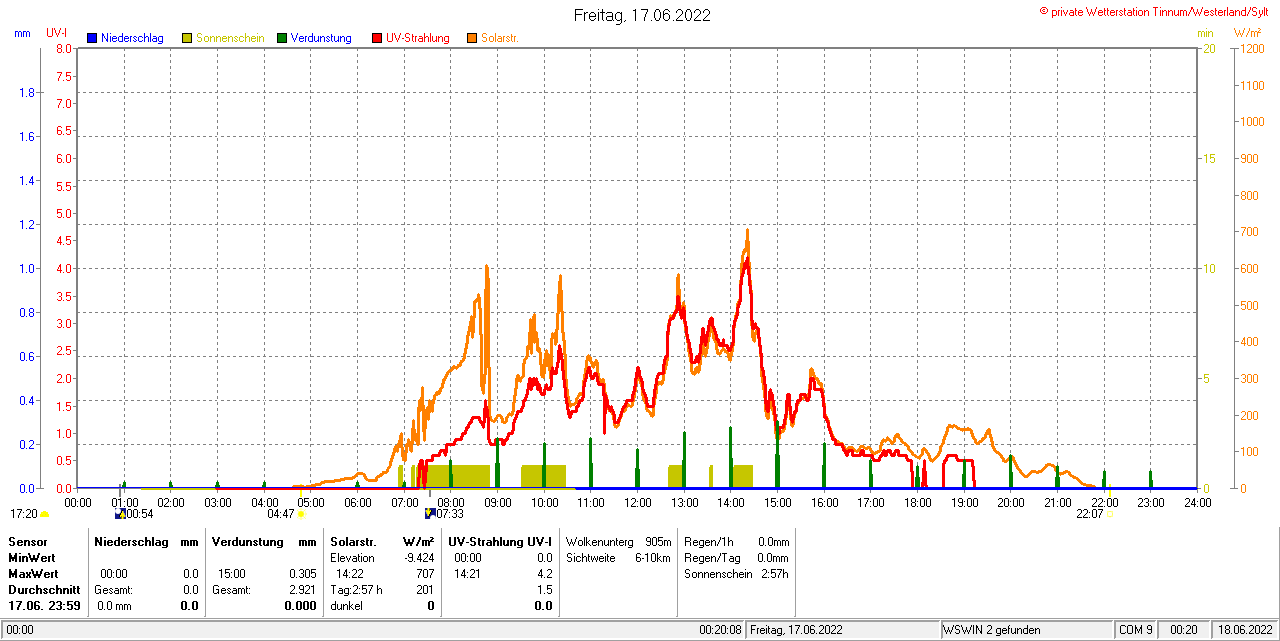The image size is (1280, 641).
Task: Click the Sensor header in the table
Action: coord(27,541)
